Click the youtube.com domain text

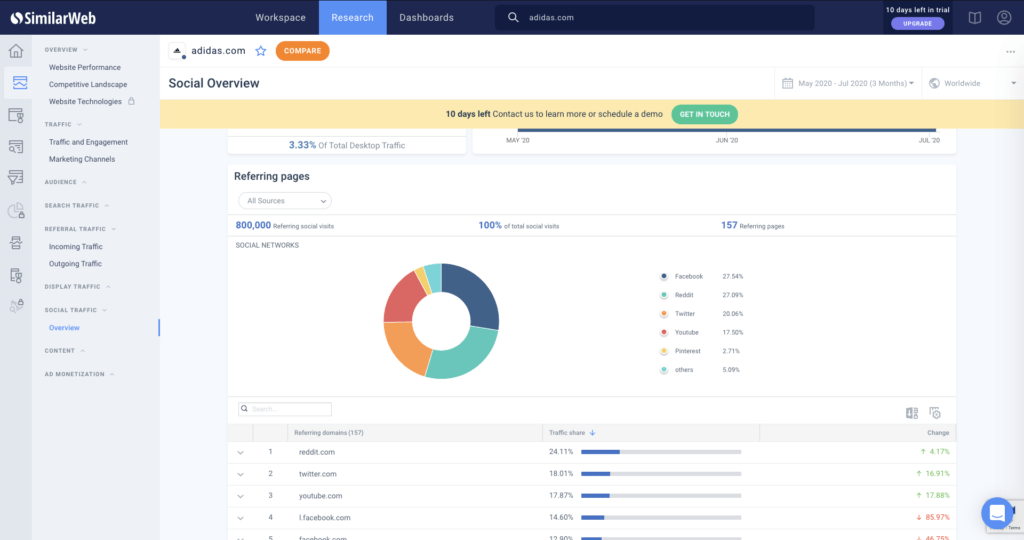[320, 496]
